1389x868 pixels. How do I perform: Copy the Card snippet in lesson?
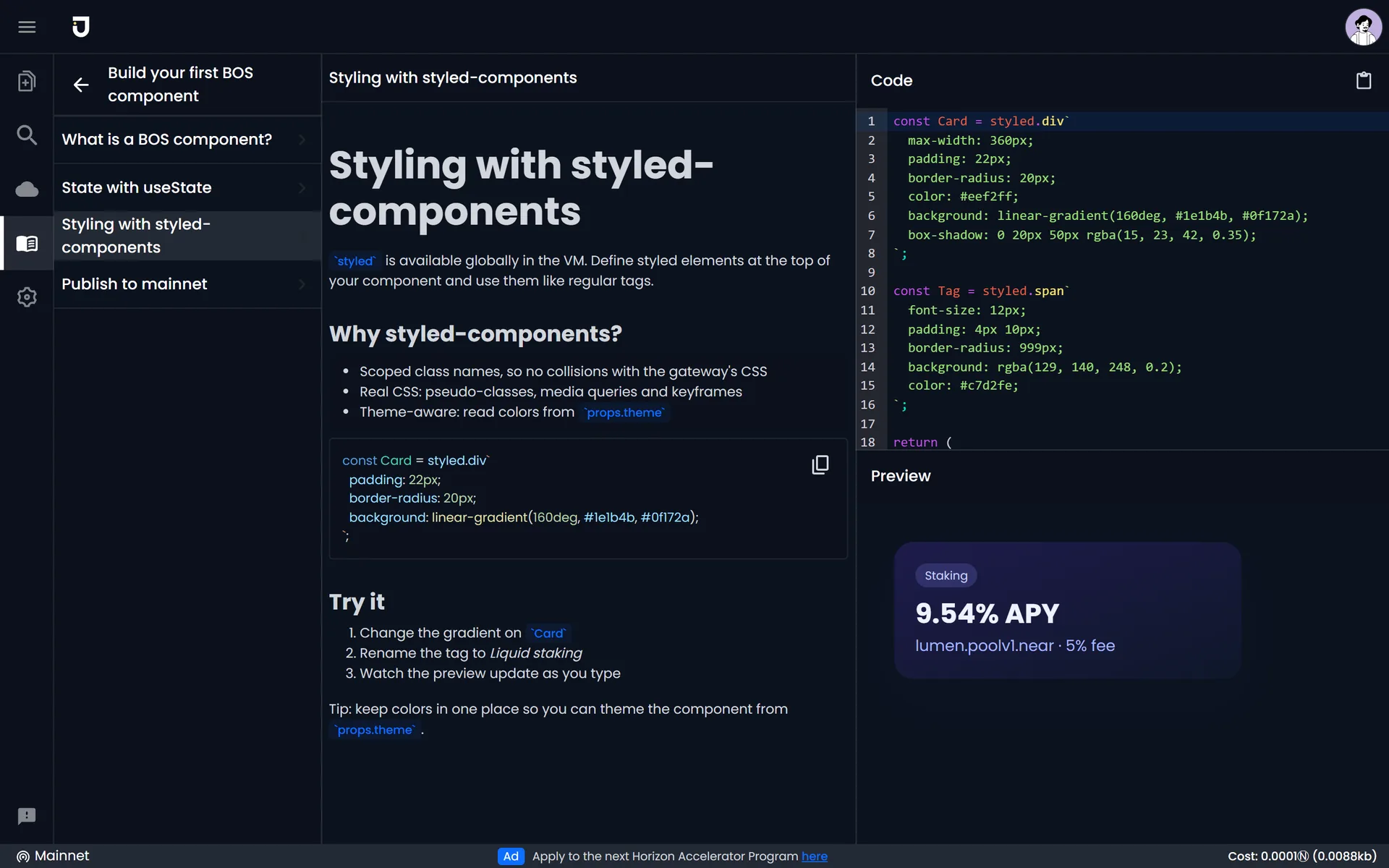click(x=820, y=464)
